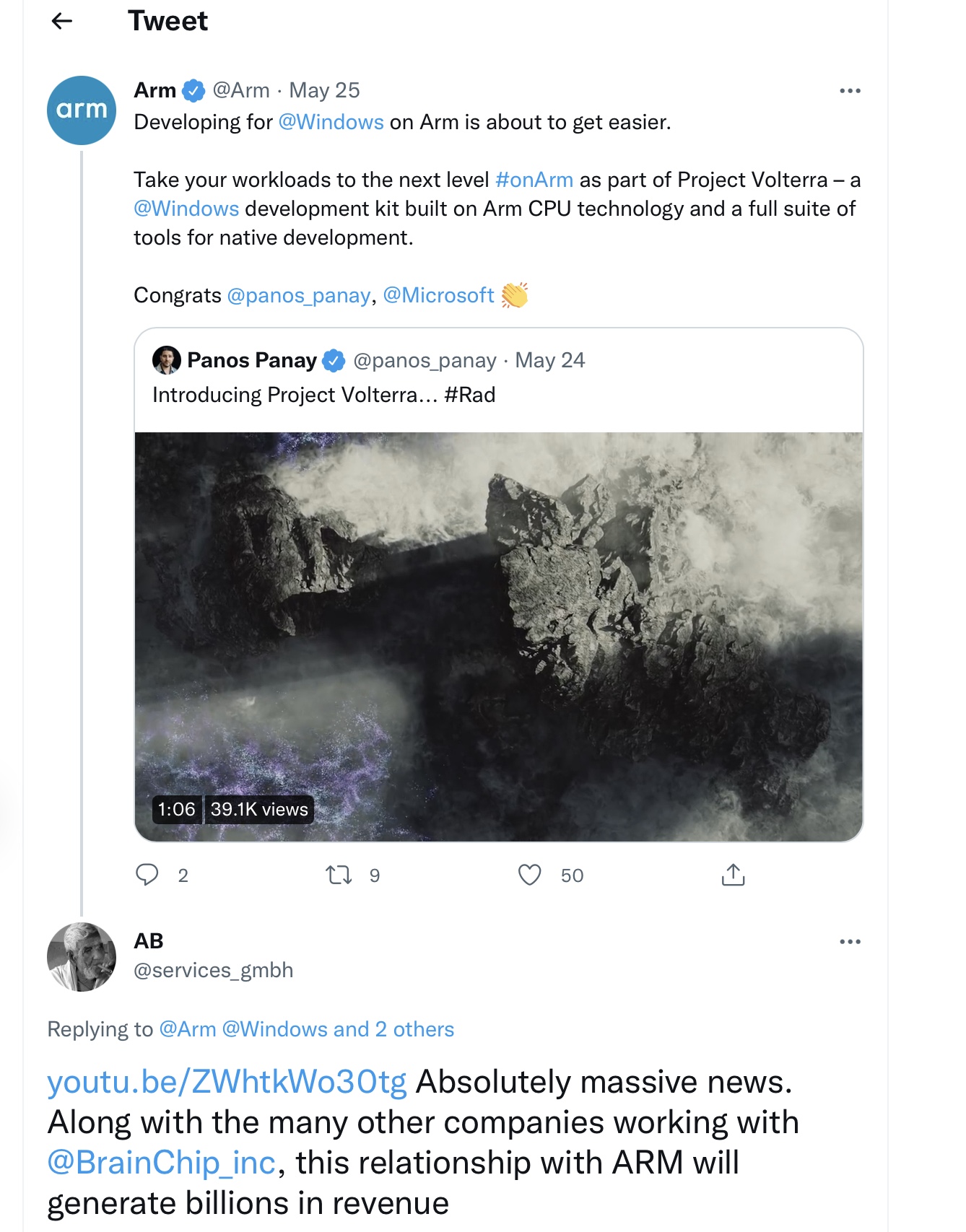Open the @panos_panay mention link
Screen dimensions: 966x1232
[x=299, y=295]
